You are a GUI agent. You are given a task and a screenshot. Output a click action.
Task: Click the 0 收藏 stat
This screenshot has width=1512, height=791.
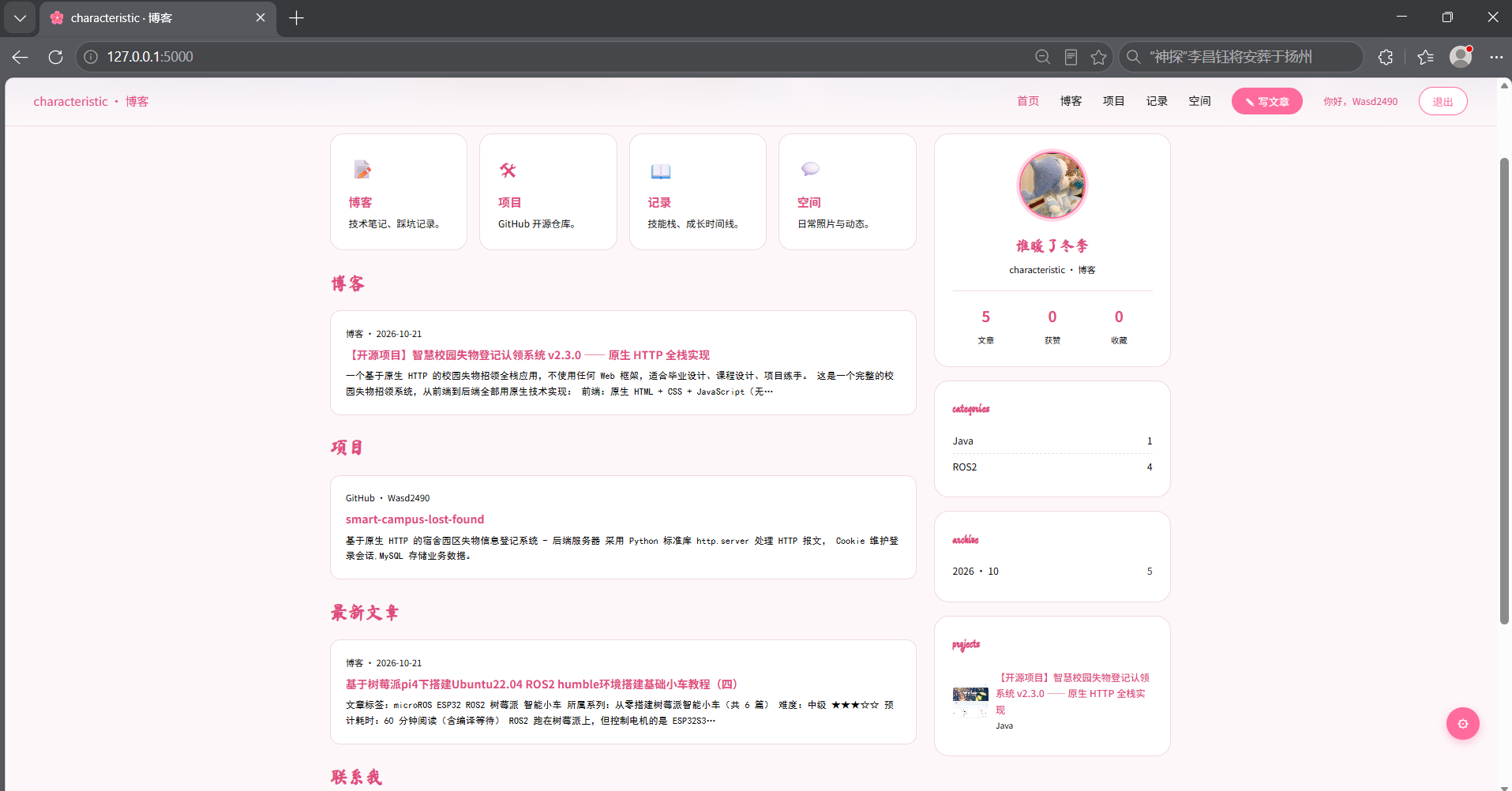1119,326
